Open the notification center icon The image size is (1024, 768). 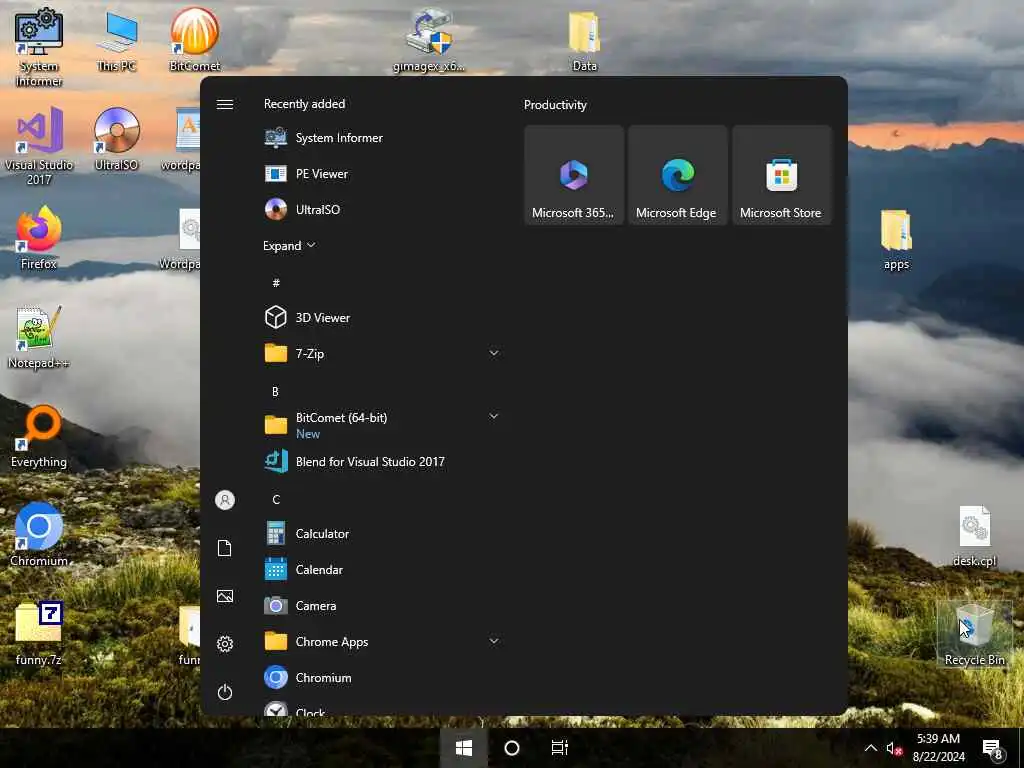(992, 748)
